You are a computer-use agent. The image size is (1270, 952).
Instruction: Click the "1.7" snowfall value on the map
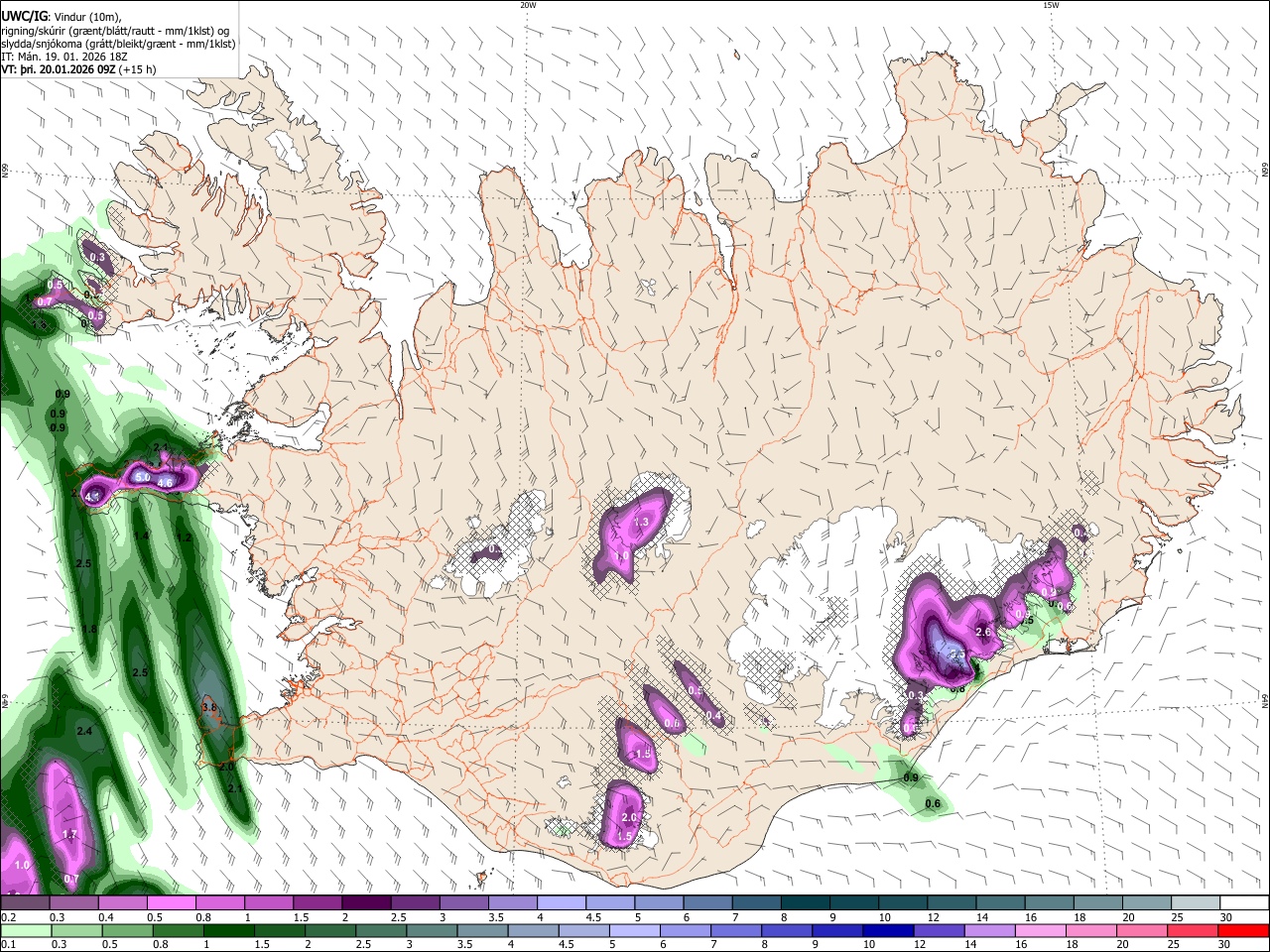coord(69,835)
